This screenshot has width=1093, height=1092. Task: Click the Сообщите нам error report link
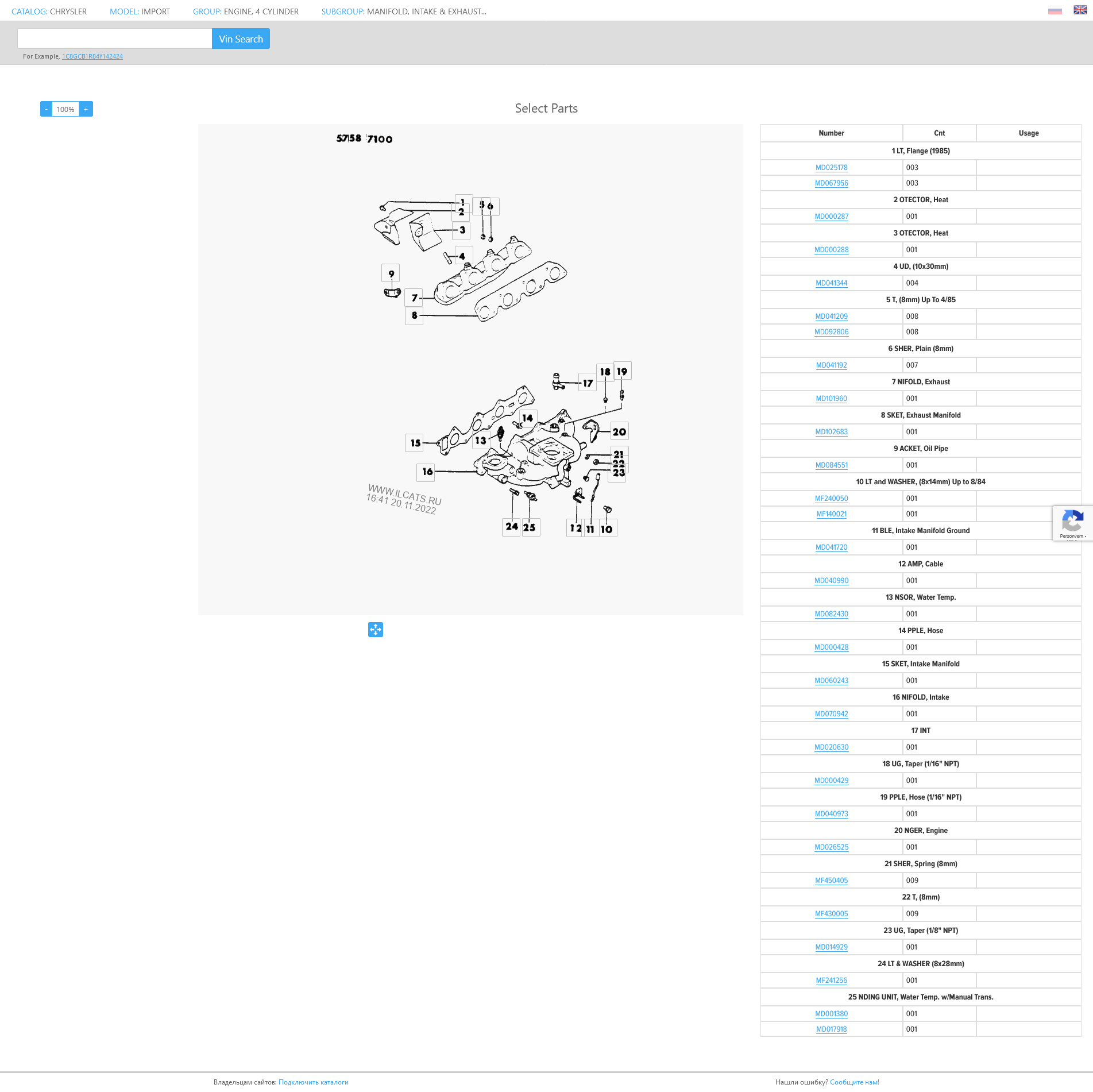point(854,1082)
